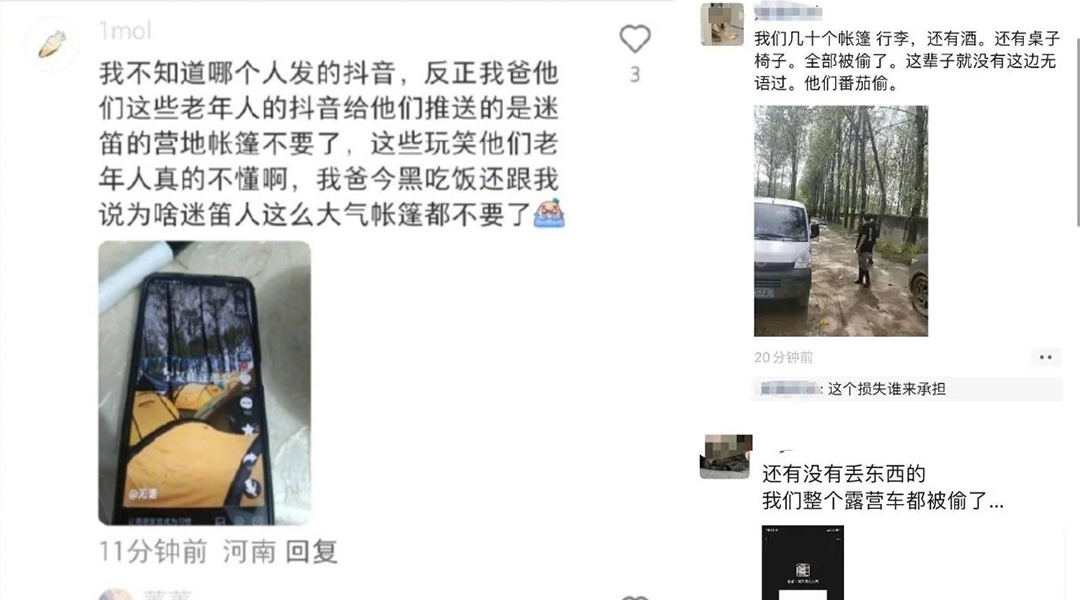
Task: Like the comment by 1mol
Action: tap(634, 39)
